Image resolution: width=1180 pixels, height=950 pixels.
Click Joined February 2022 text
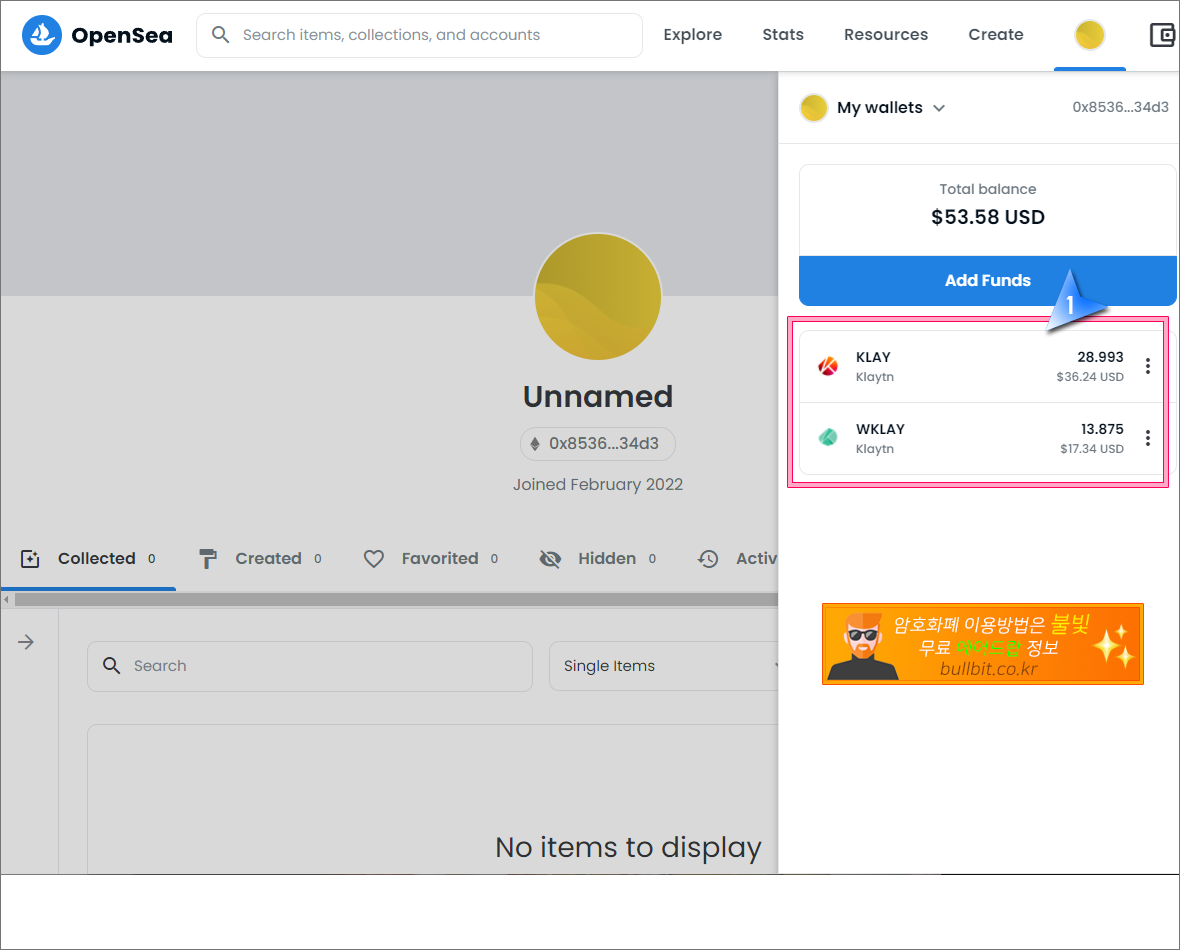(598, 485)
